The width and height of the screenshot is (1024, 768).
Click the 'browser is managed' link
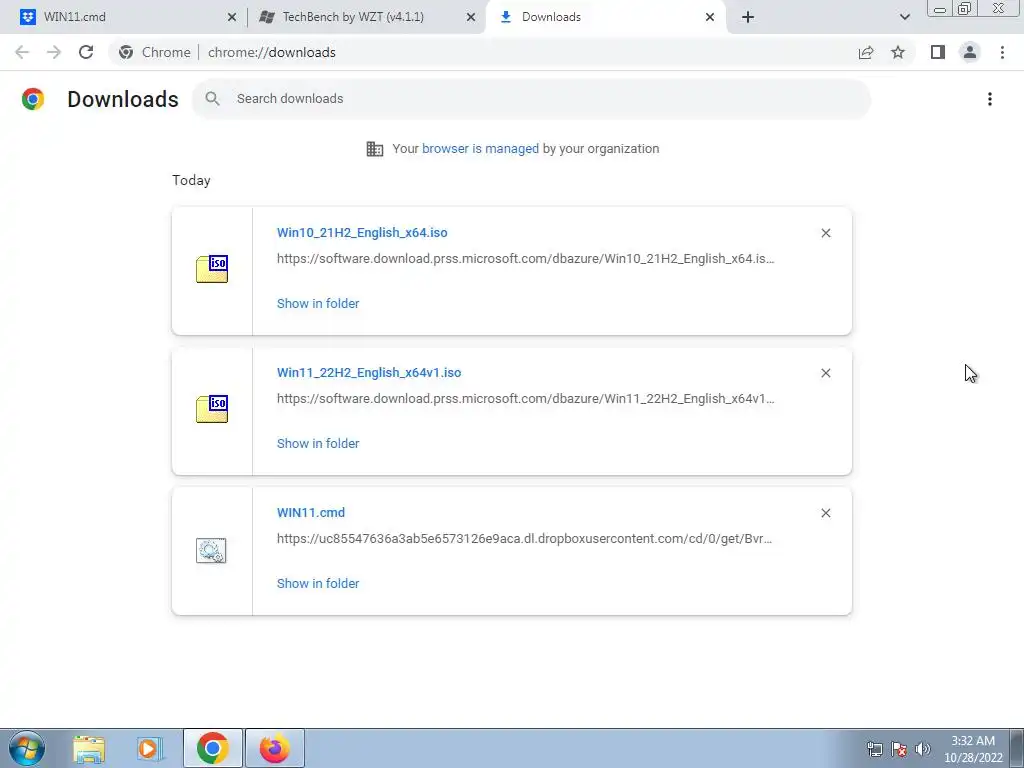coord(480,149)
